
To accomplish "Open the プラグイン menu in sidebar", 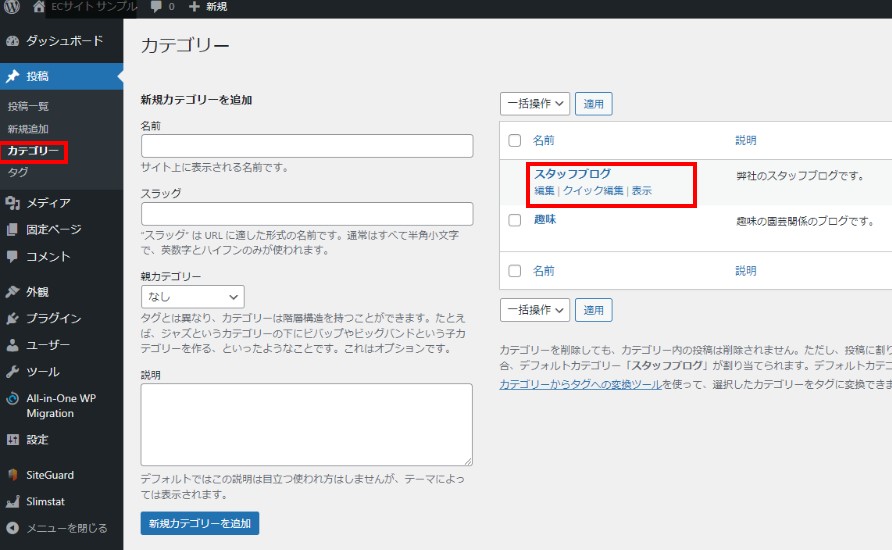I will point(53,319).
